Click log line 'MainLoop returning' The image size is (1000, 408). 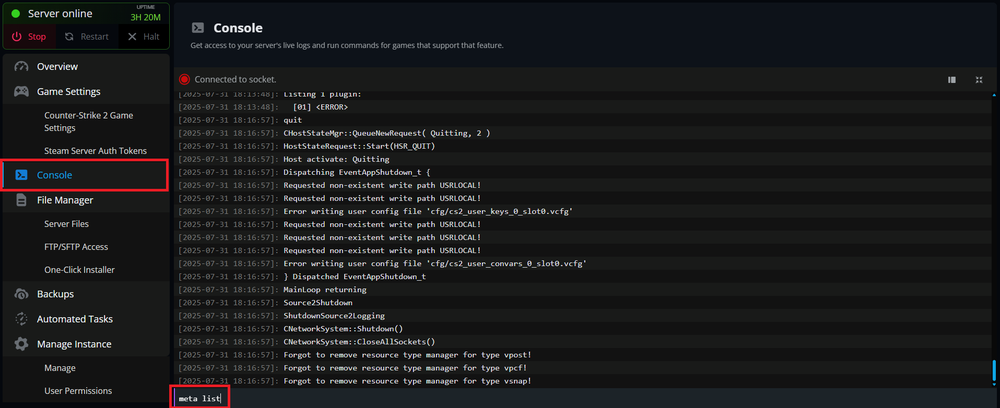point(325,289)
